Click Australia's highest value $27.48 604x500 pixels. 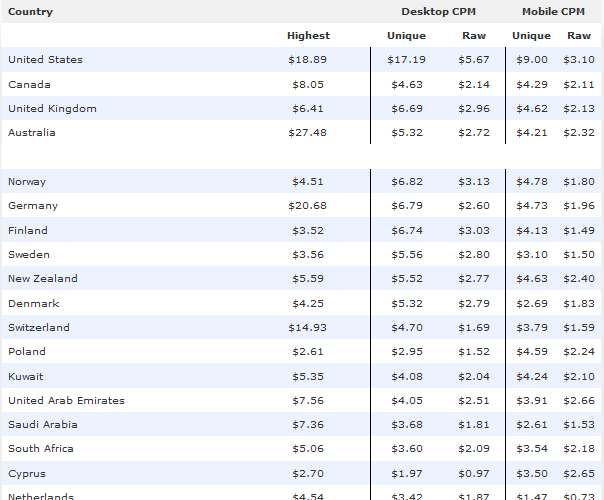308,133
